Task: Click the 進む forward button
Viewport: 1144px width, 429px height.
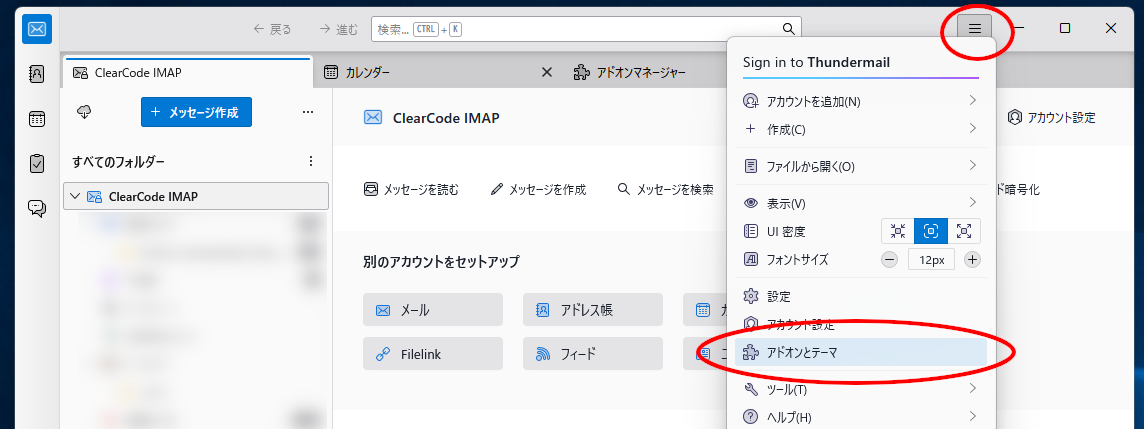Action: point(339,29)
